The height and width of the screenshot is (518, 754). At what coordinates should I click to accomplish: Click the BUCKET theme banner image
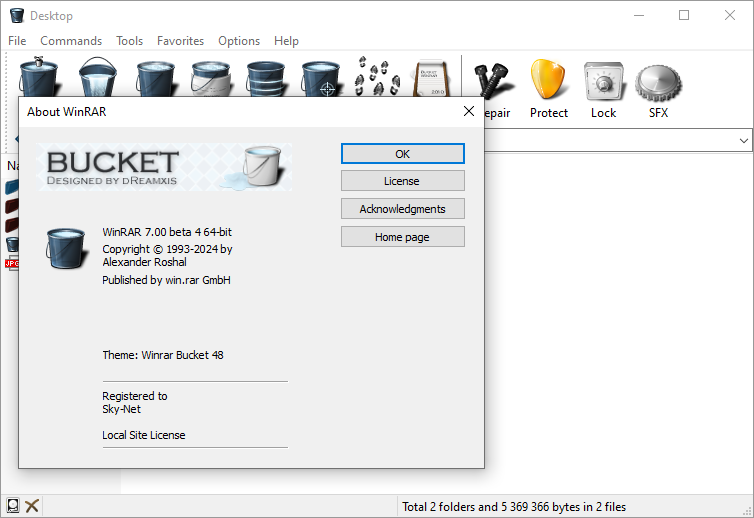(164, 167)
